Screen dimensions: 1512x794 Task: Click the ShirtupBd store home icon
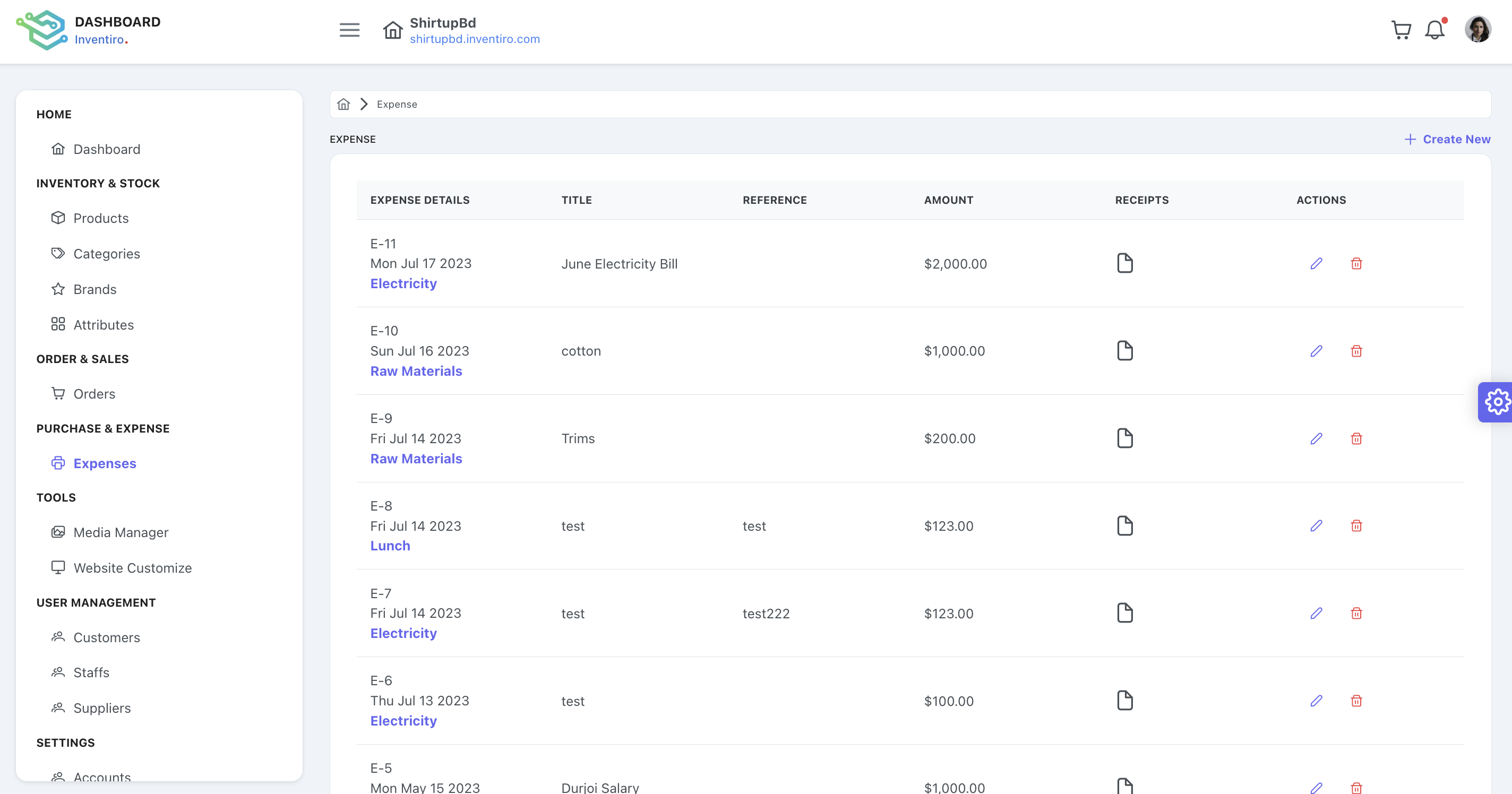(x=393, y=30)
